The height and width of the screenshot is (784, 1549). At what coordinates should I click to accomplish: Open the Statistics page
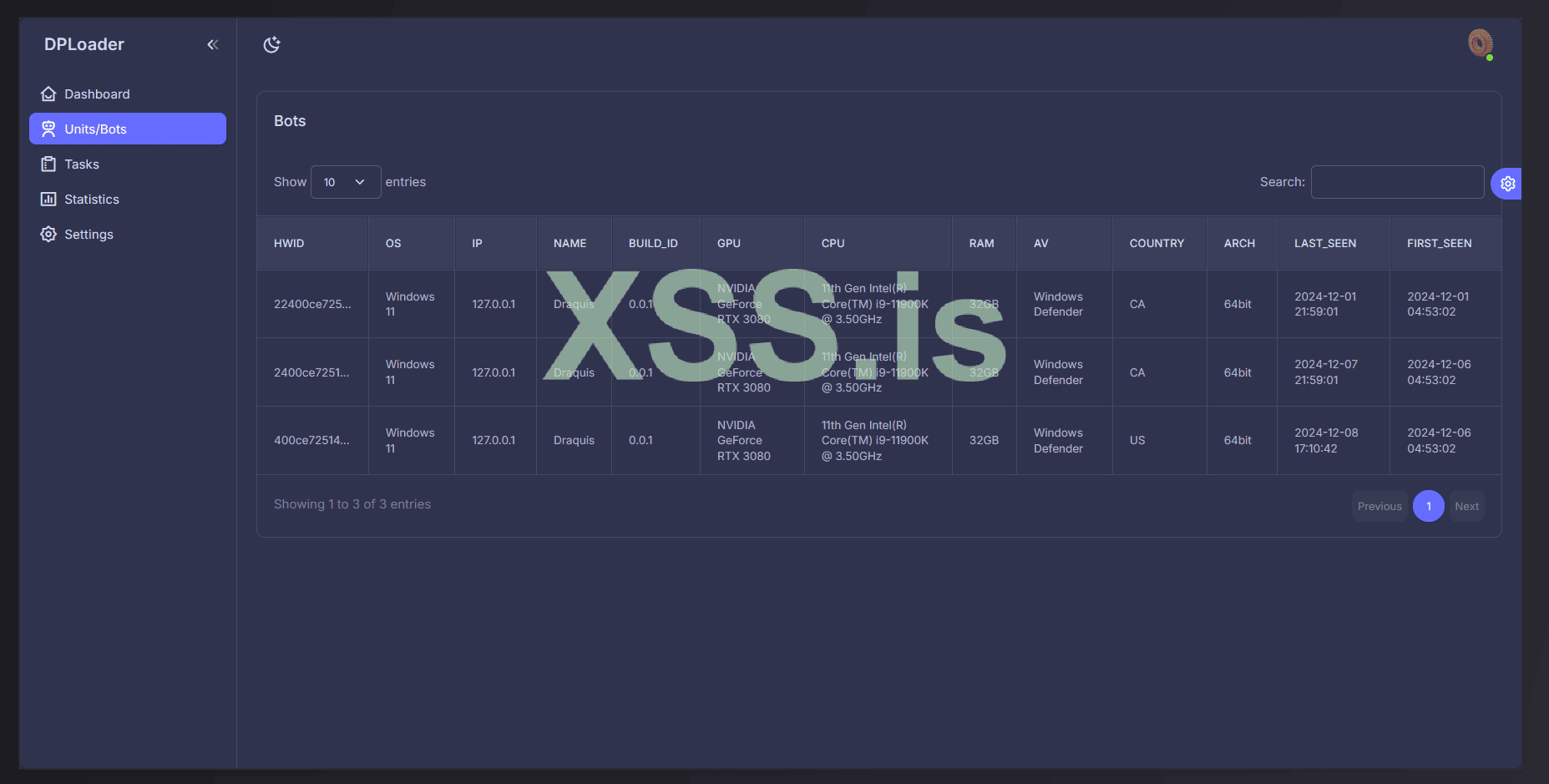[128, 199]
